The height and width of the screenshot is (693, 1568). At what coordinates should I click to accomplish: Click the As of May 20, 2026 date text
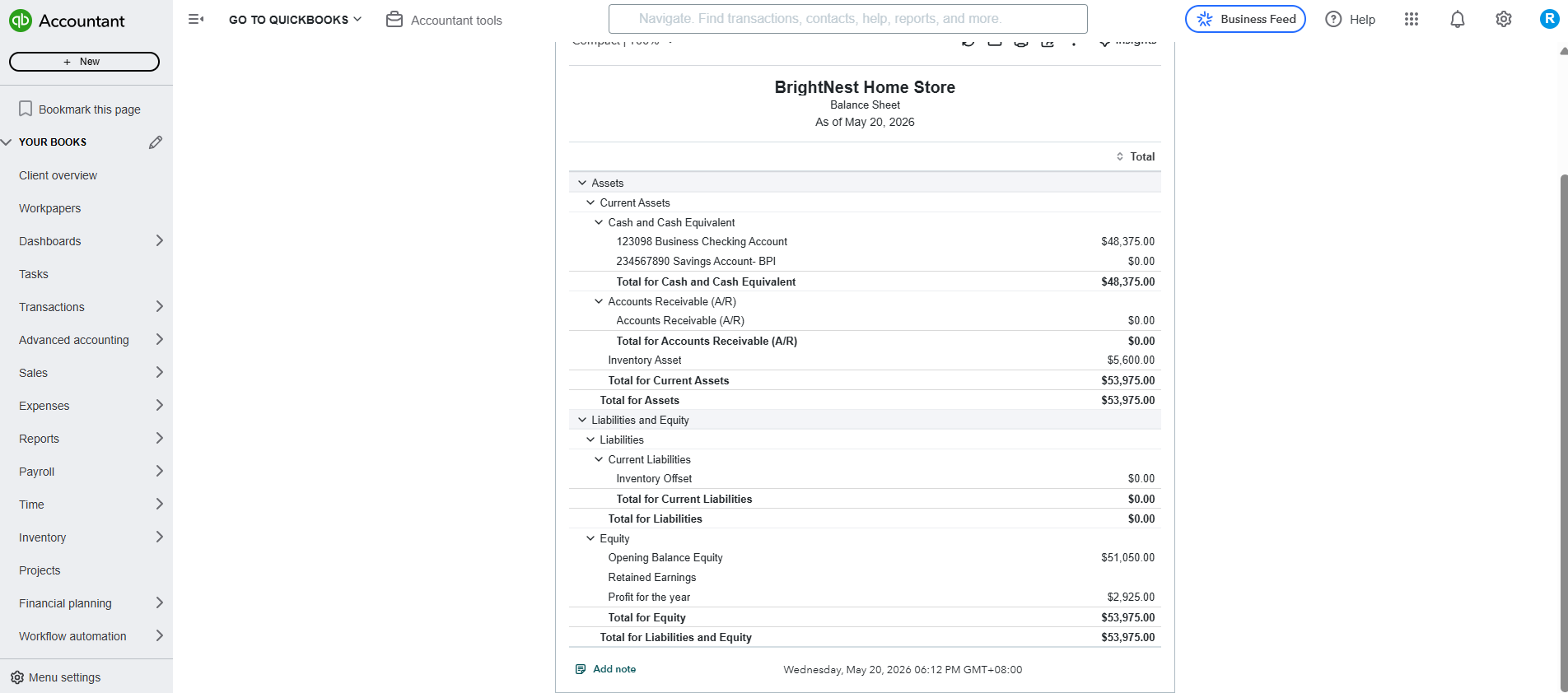tap(865, 122)
